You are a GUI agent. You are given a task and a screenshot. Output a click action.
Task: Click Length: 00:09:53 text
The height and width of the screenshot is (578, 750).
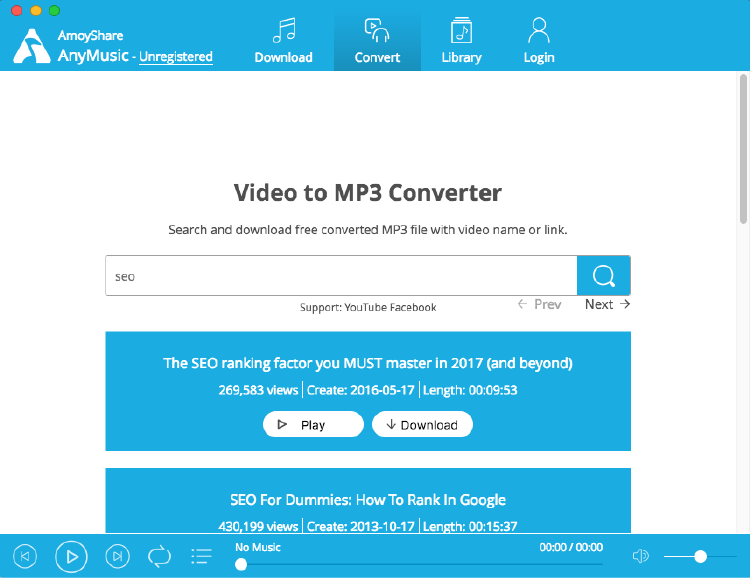[x=470, y=390]
